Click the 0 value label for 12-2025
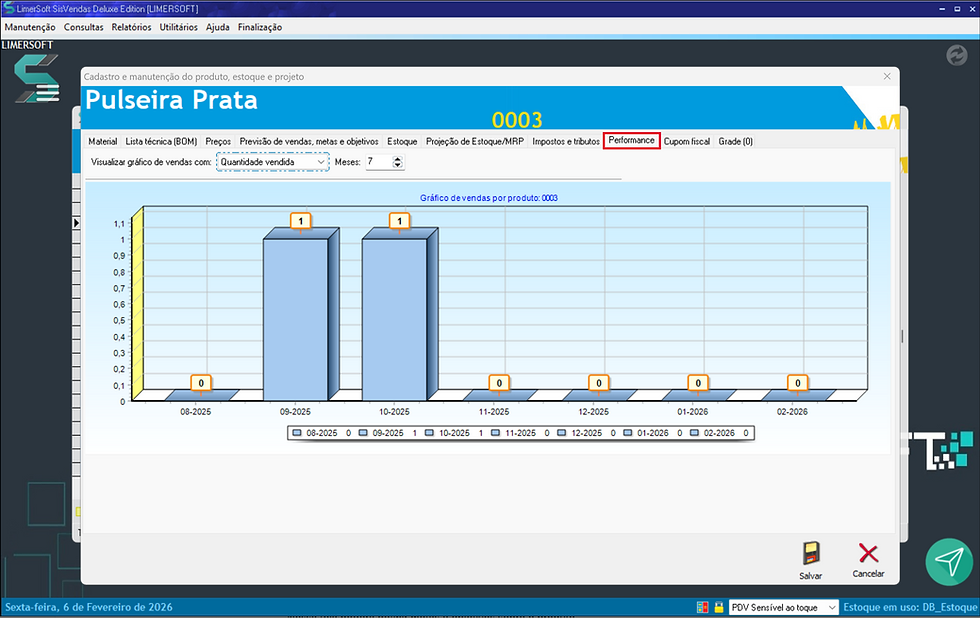The width and height of the screenshot is (980, 618). pos(599,383)
